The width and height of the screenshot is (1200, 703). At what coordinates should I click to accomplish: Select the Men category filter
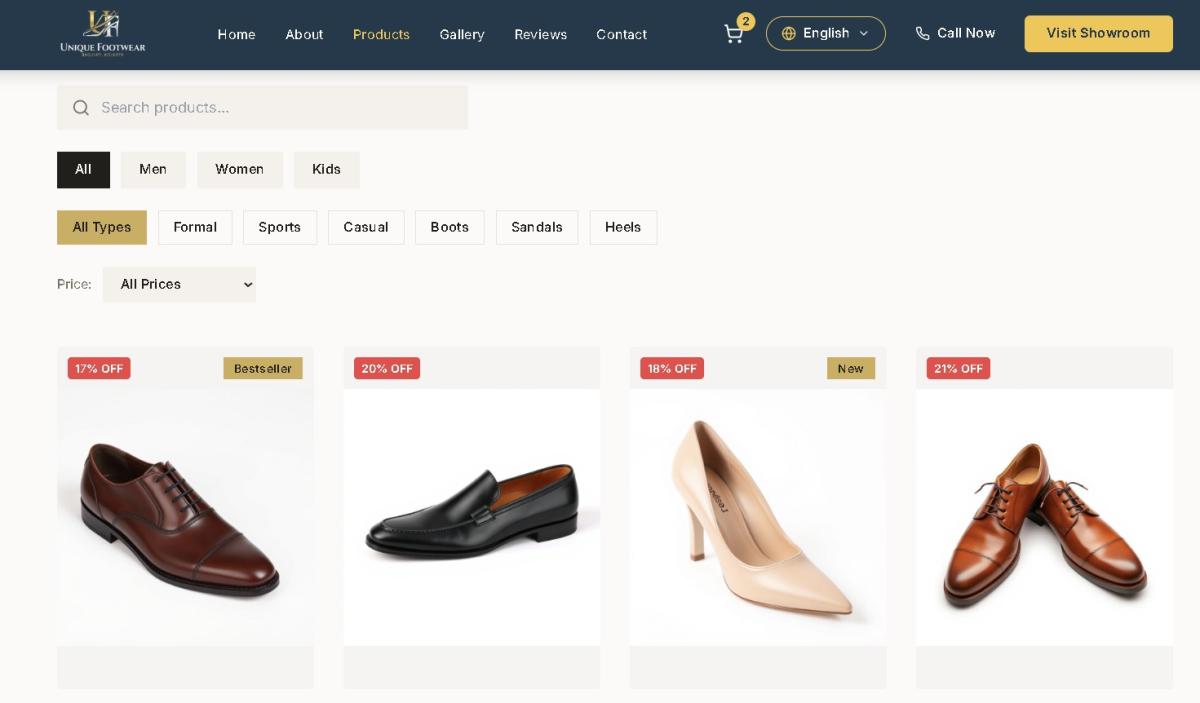(153, 170)
